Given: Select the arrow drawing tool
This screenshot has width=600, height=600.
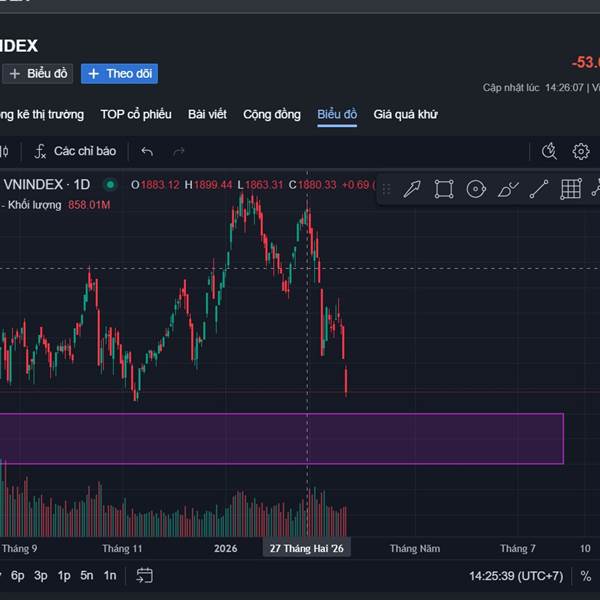Looking at the screenshot, I should coord(412,189).
